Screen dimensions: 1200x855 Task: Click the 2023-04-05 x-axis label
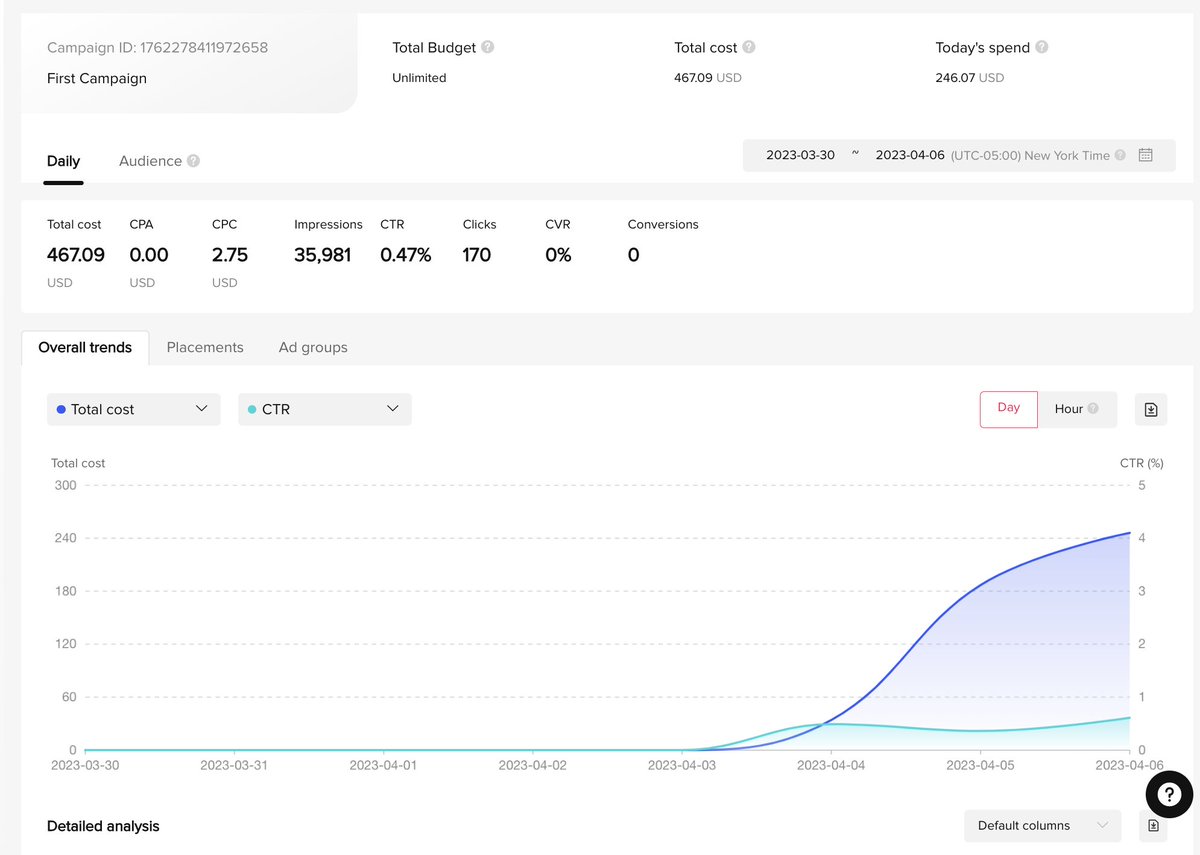980,766
